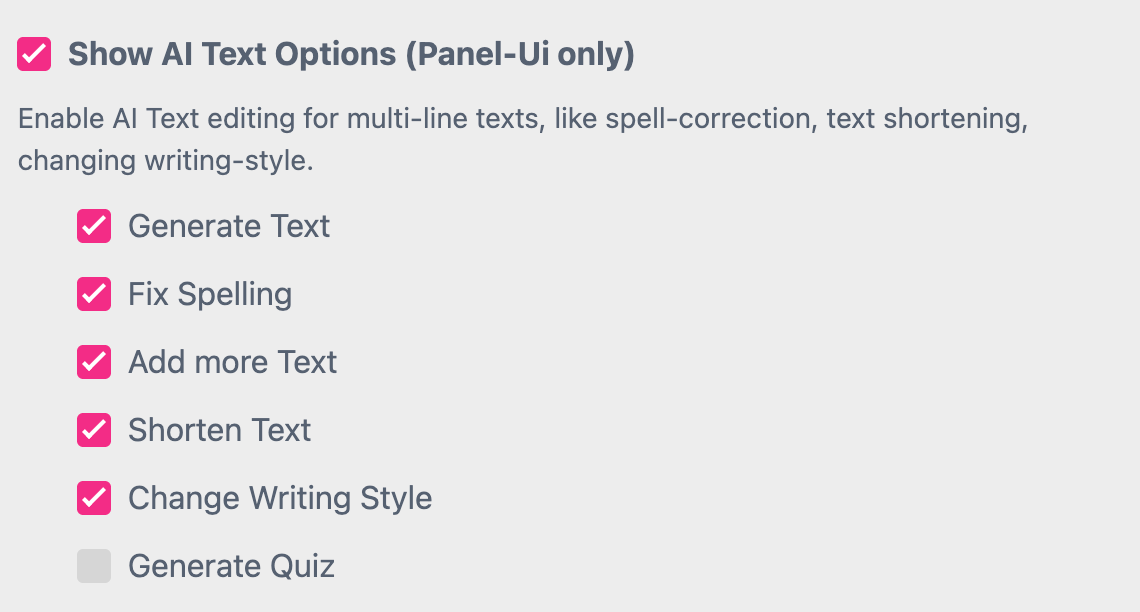
Task: Click the Change Writing Style label
Action: [280, 498]
